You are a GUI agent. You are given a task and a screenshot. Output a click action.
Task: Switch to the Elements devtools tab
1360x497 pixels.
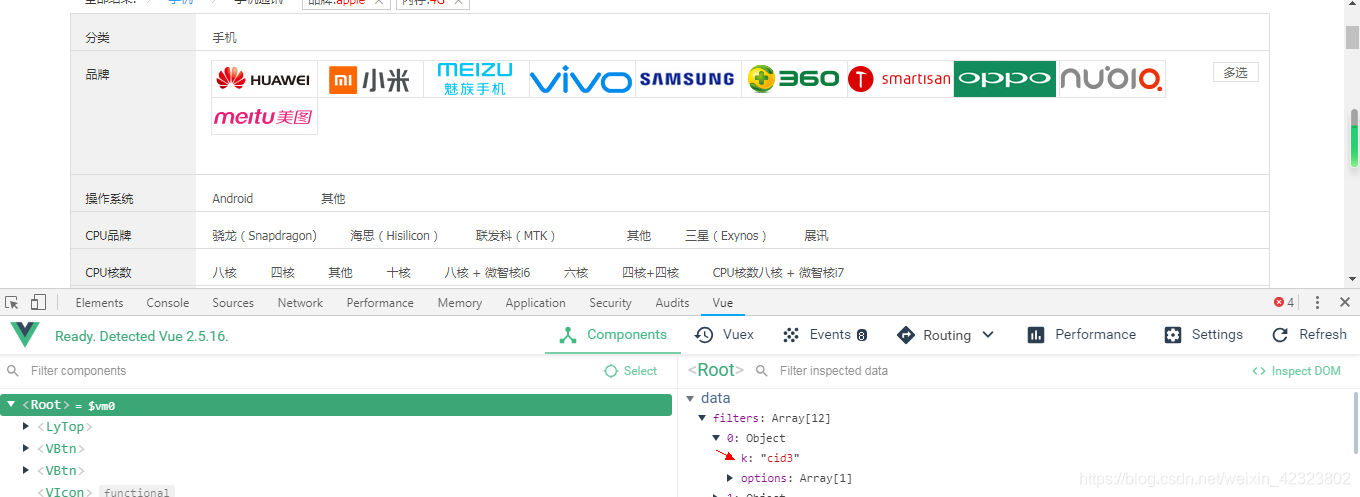click(99, 303)
